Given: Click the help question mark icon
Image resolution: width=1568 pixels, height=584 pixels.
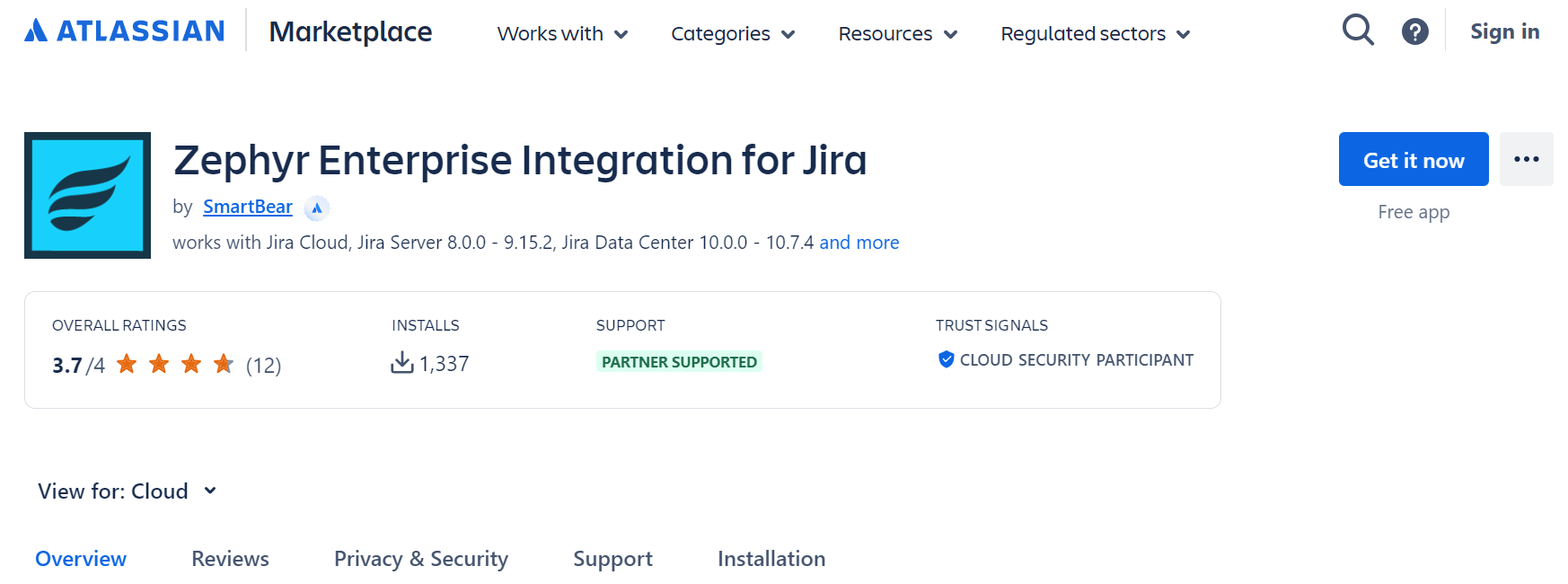Looking at the screenshot, I should point(1414,32).
